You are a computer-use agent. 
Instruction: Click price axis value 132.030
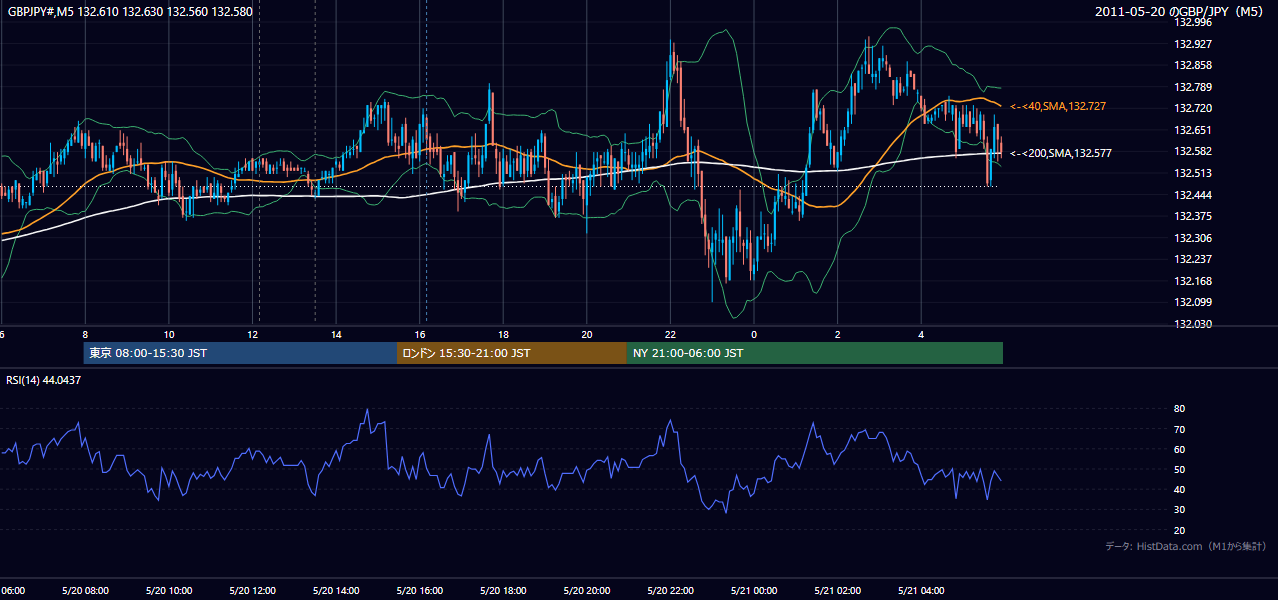(x=1194, y=324)
